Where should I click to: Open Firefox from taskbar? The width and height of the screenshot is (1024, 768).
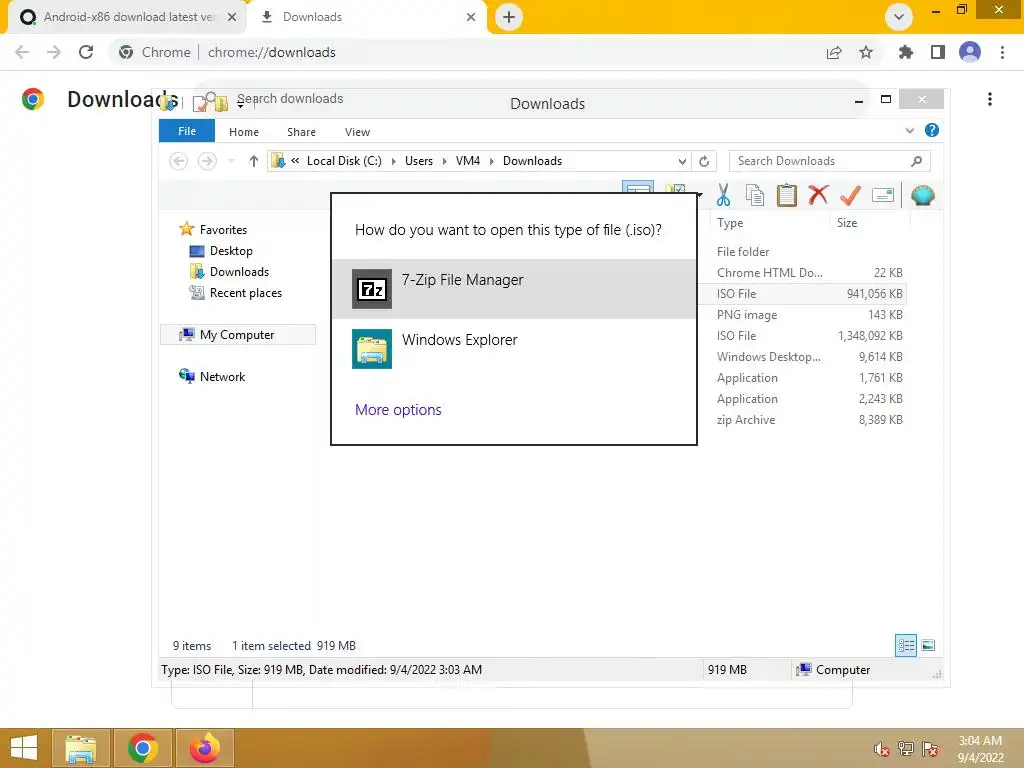click(204, 748)
